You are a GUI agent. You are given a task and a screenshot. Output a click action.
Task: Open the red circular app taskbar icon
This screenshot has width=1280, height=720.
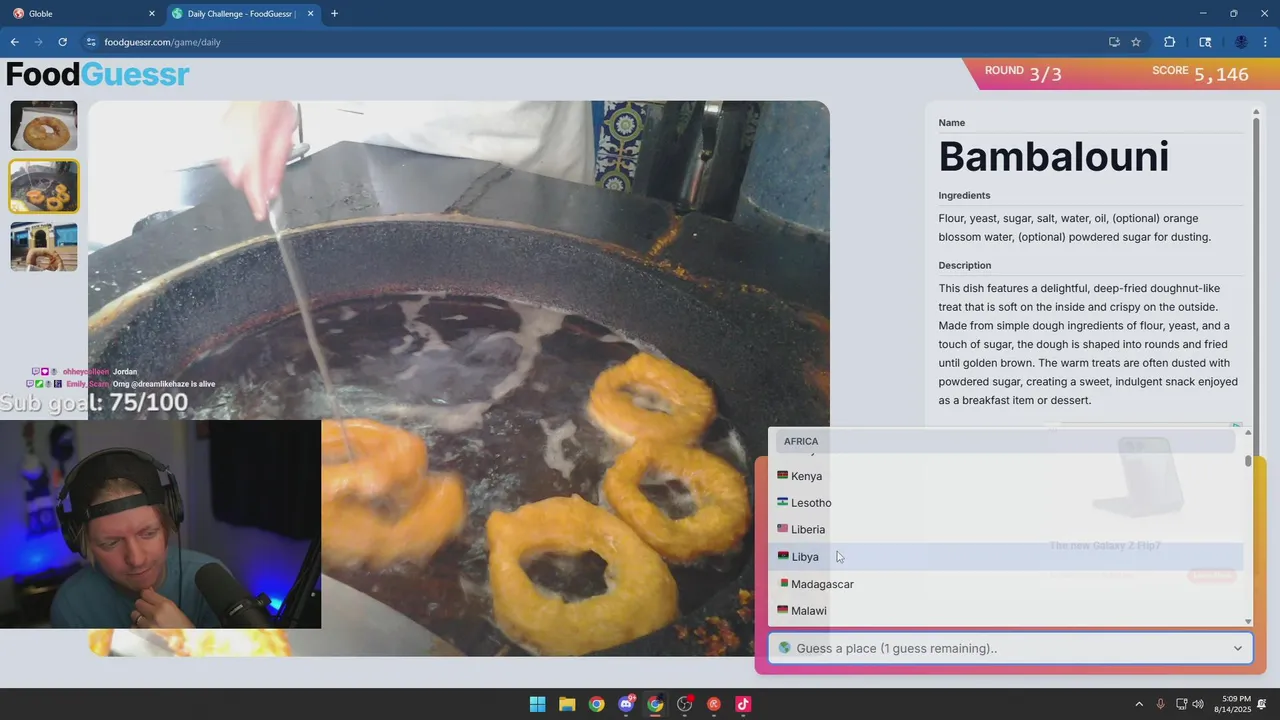pos(714,704)
